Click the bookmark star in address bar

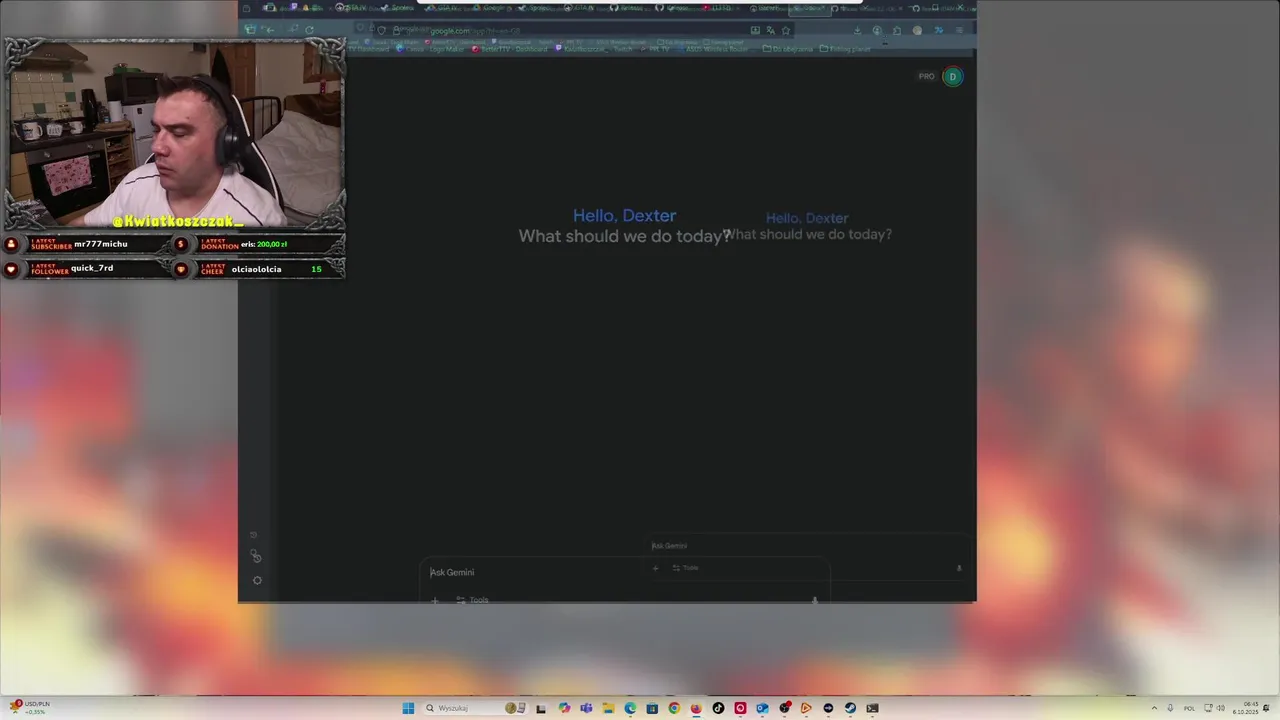tap(786, 31)
